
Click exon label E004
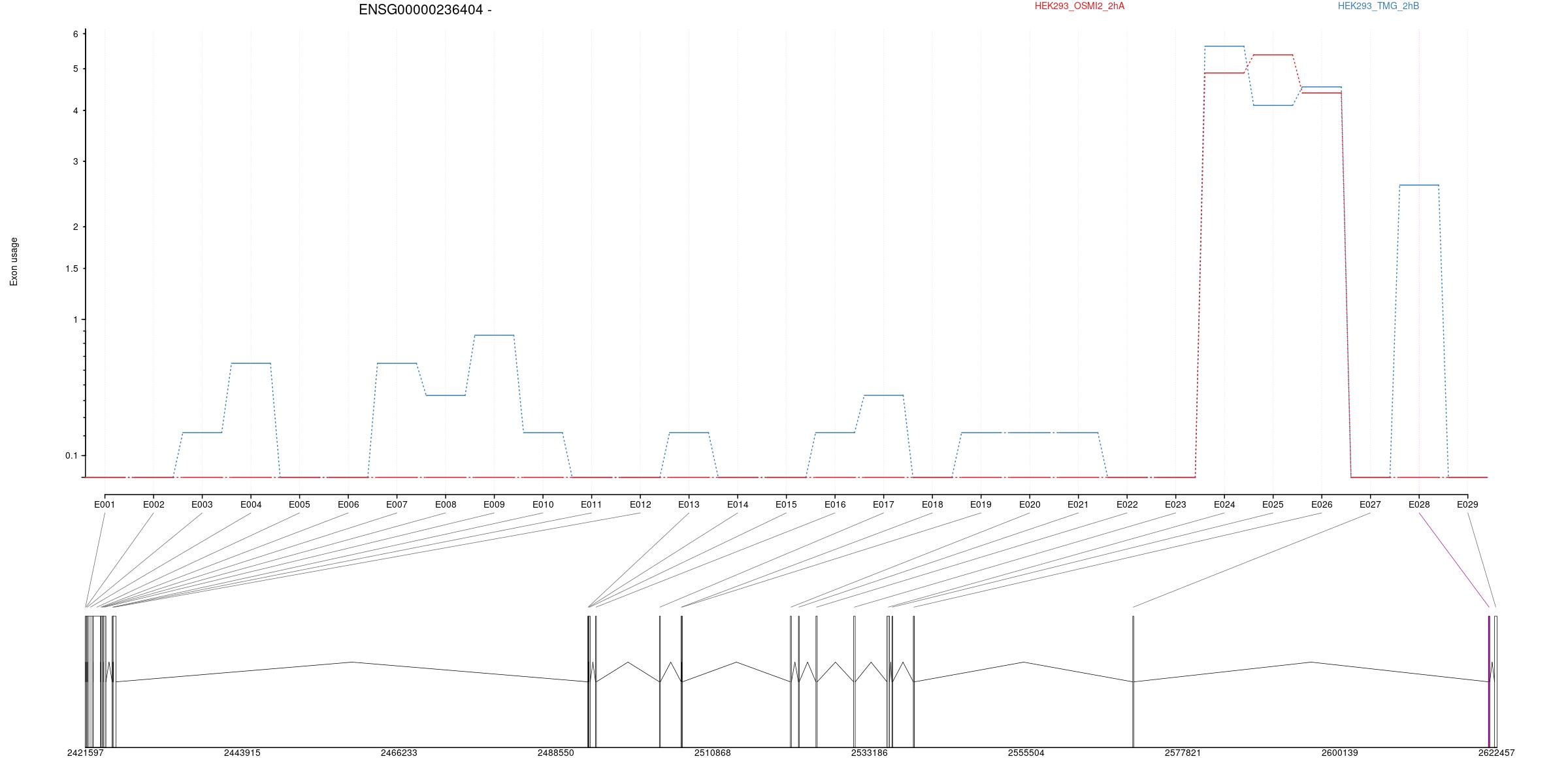coord(251,504)
